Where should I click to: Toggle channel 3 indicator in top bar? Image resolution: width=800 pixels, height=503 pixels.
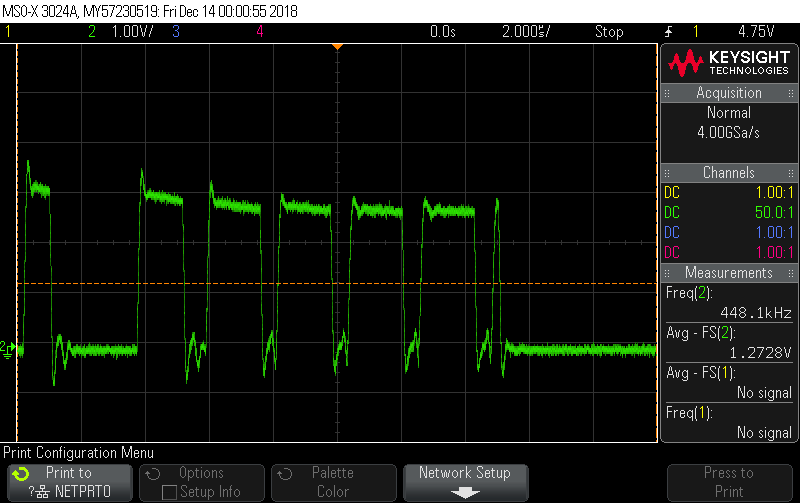tap(176, 32)
